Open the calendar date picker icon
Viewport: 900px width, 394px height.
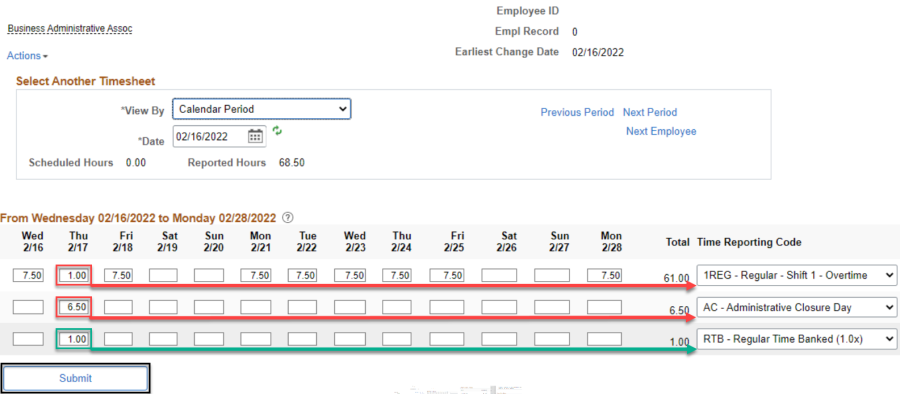pos(255,136)
